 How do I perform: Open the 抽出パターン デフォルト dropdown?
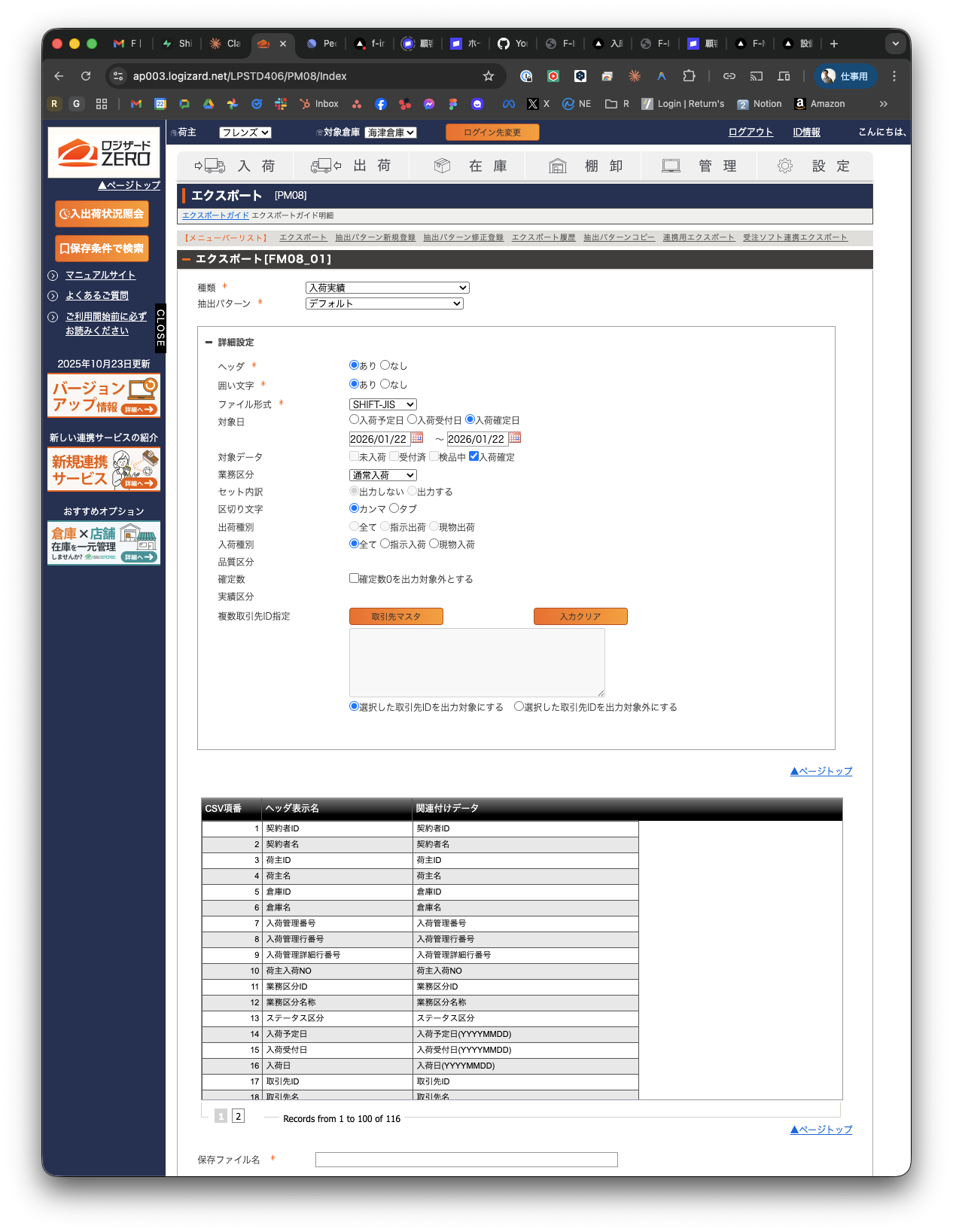pyautogui.click(x=385, y=303)
